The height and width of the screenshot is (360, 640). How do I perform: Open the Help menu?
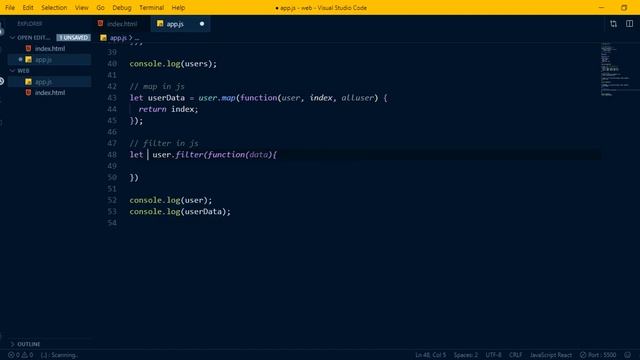click(x=178, y=8)
